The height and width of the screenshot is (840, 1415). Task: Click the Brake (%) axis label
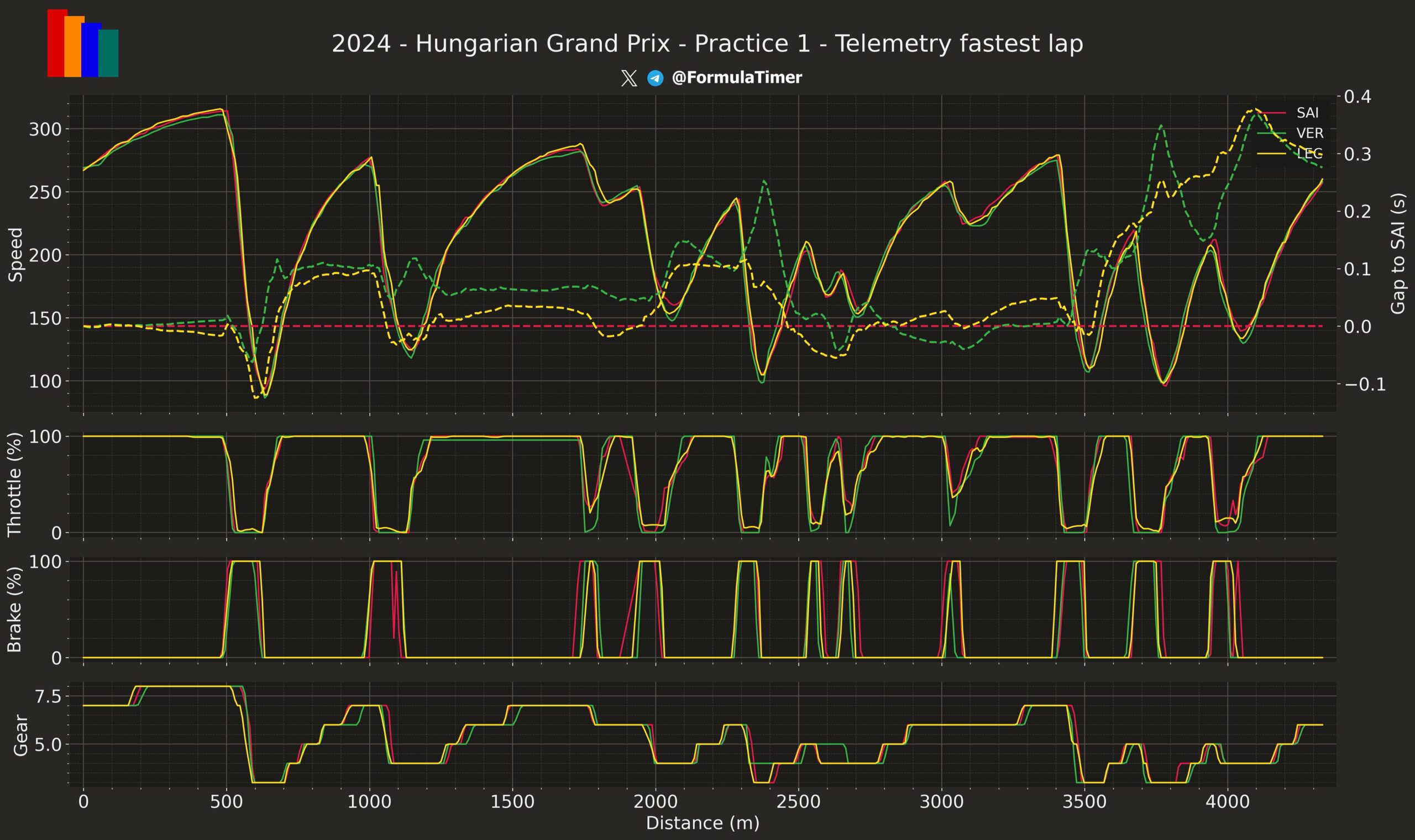pyautogui.click(x=14, y=609)
